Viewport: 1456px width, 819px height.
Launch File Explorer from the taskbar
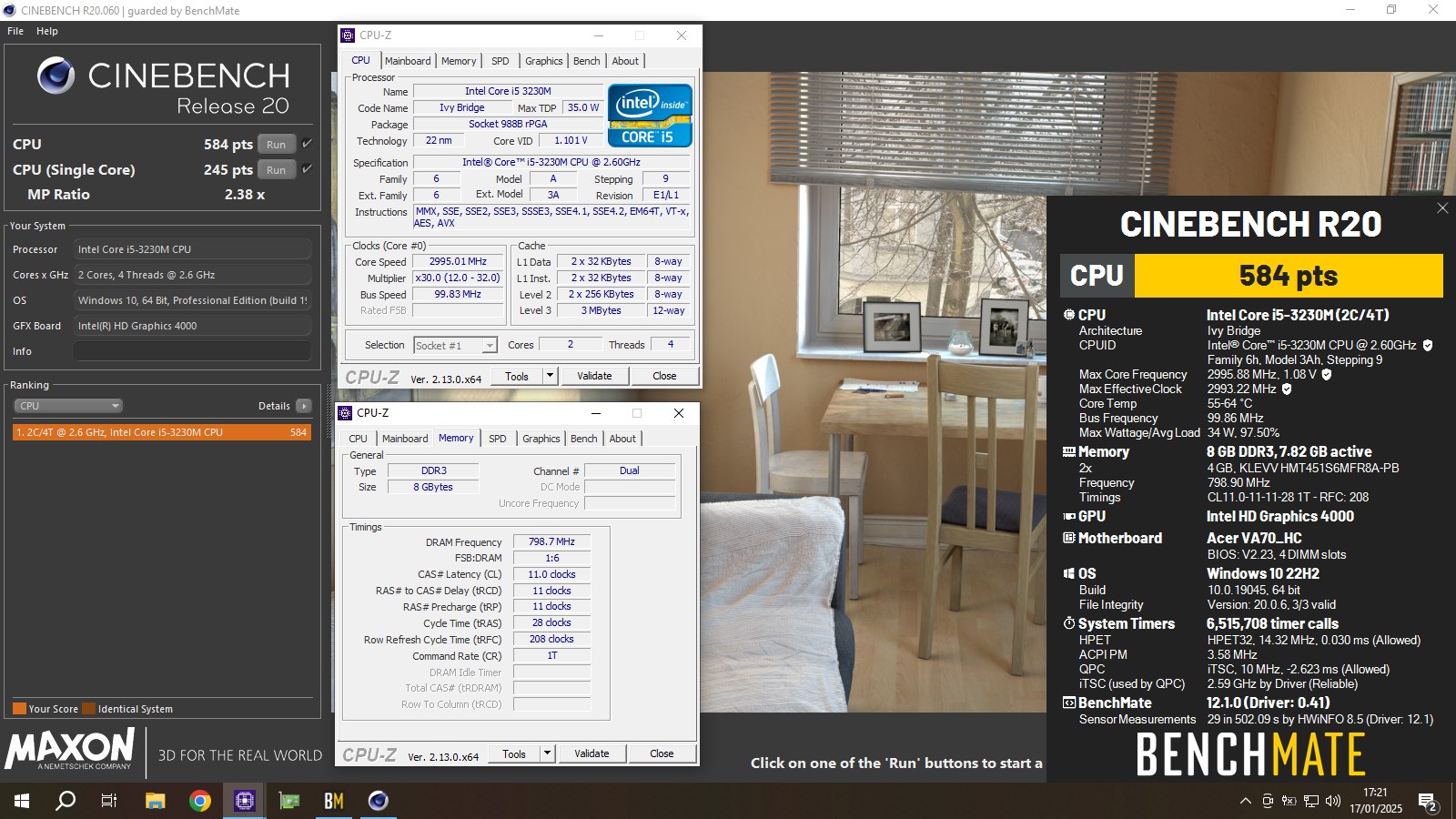pos(156,801)
